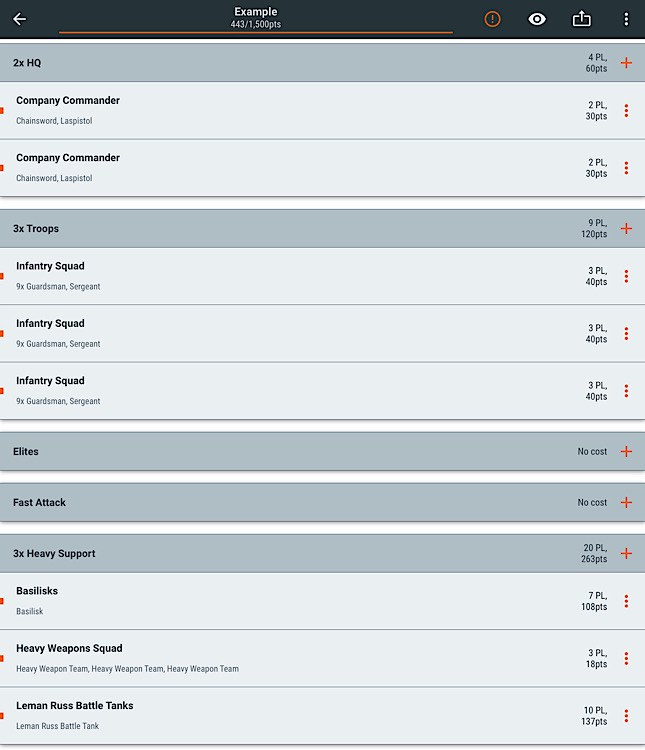645x750 pixels.
Task: Open options menu for Basilisks unit
Action: [626, 601]
